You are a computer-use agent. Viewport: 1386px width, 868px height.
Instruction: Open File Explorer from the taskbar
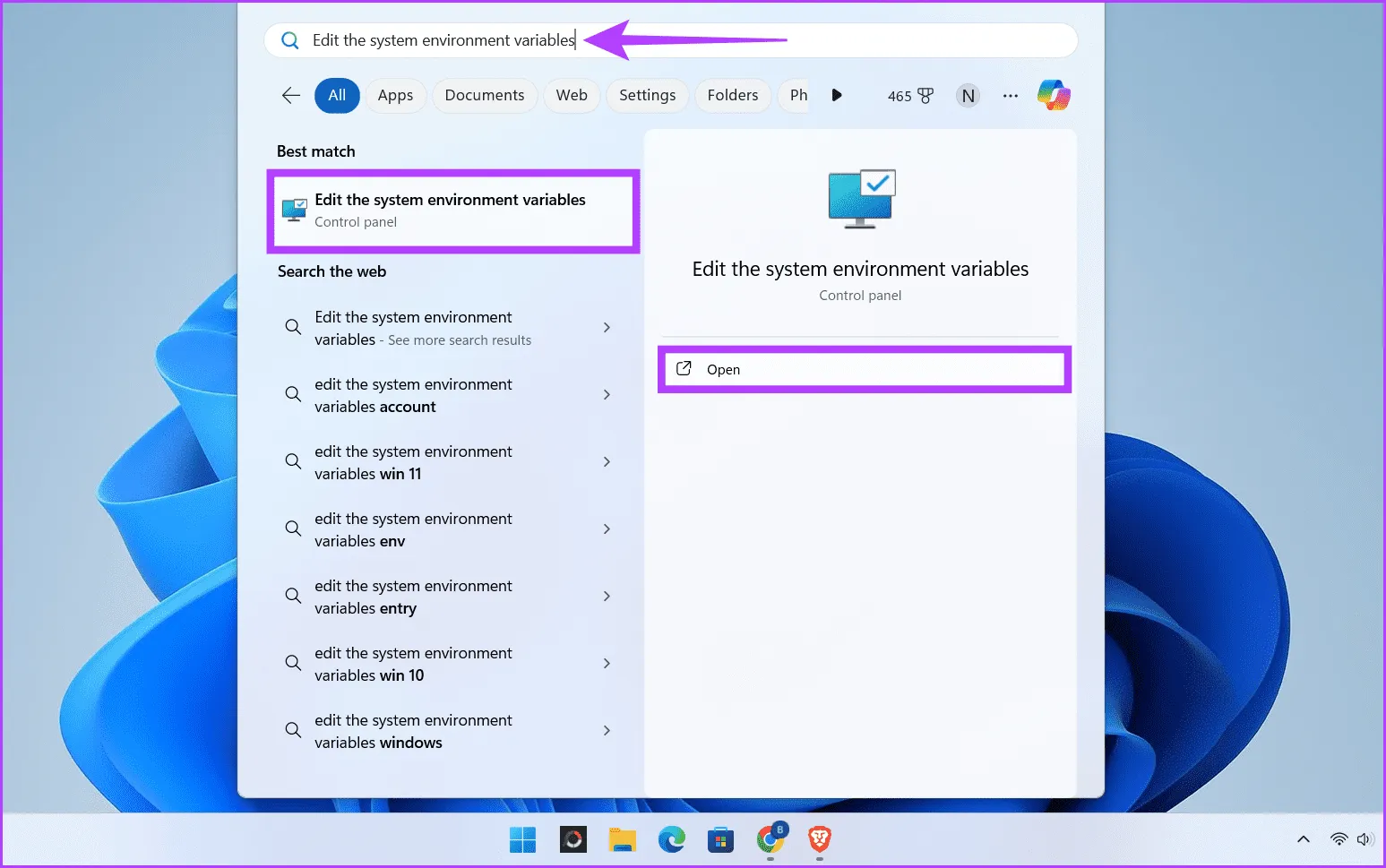pyautogui.click(x=622, y=839)
